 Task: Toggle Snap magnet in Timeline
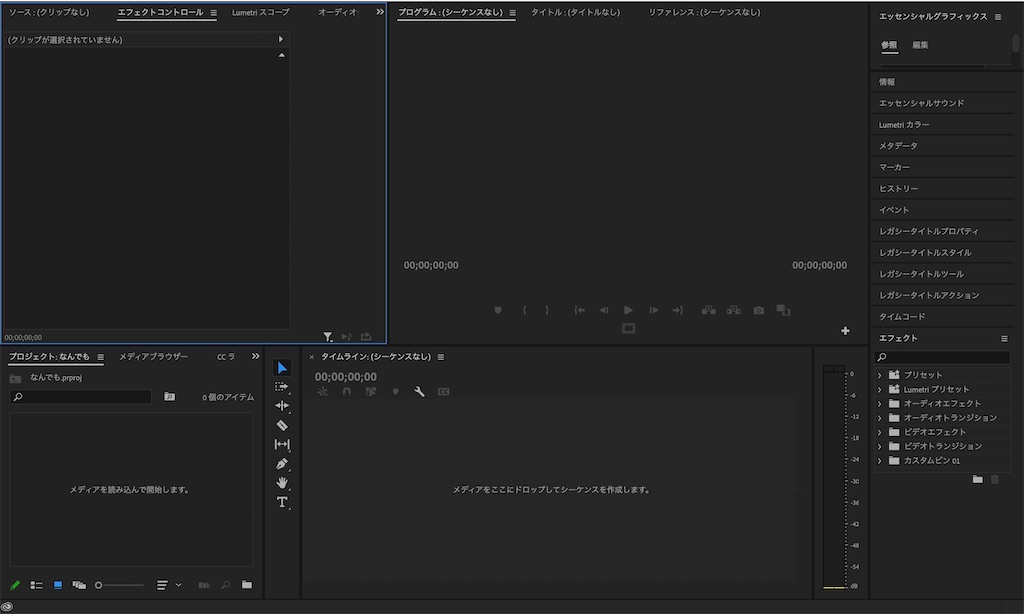347,392
